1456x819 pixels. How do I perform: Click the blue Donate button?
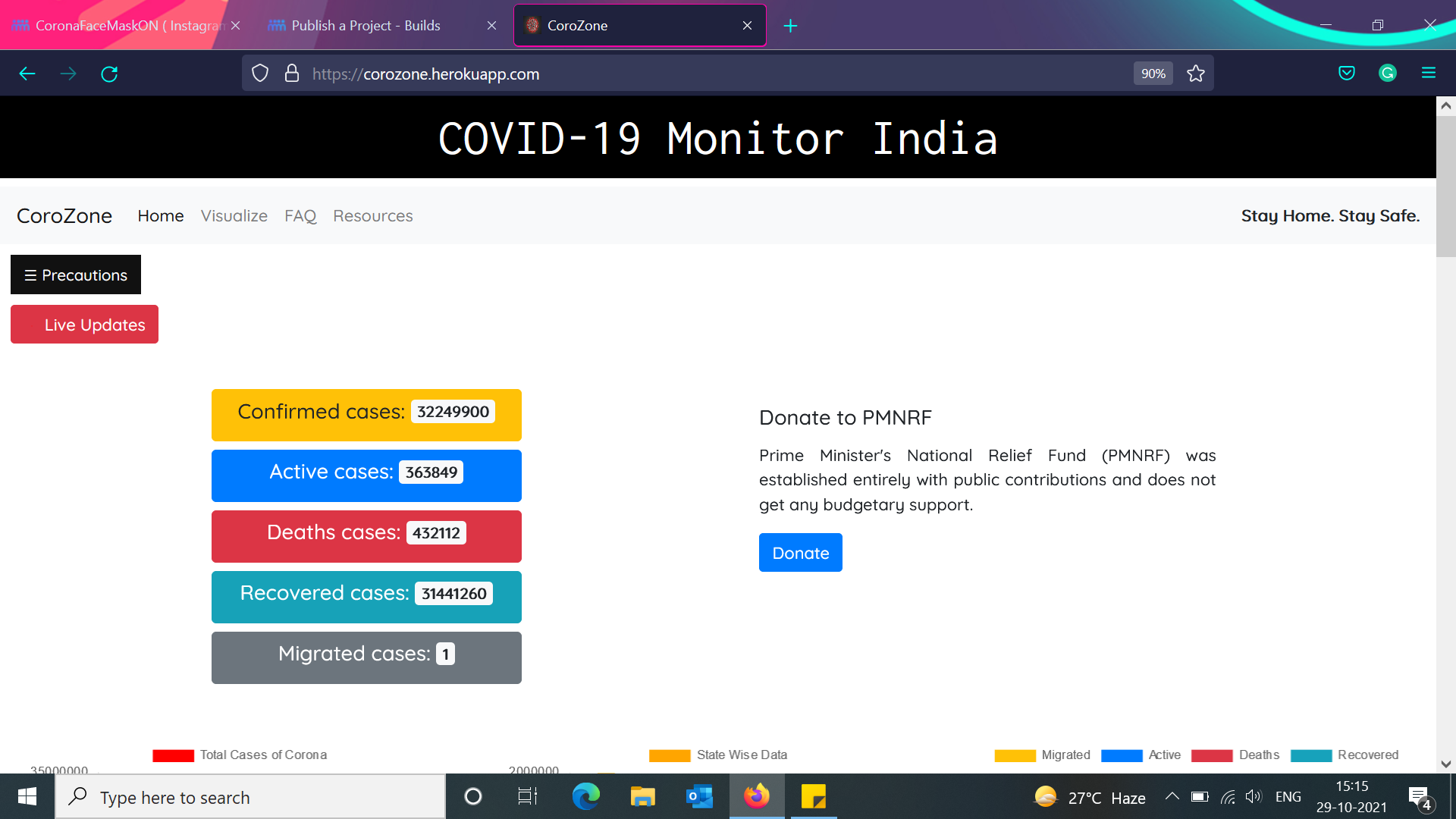pyautogui.click(x=801, y=553)
